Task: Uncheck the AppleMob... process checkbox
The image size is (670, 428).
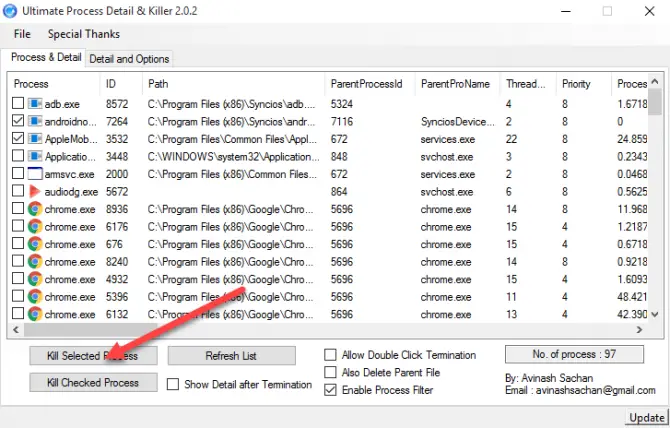Action: 18,138
